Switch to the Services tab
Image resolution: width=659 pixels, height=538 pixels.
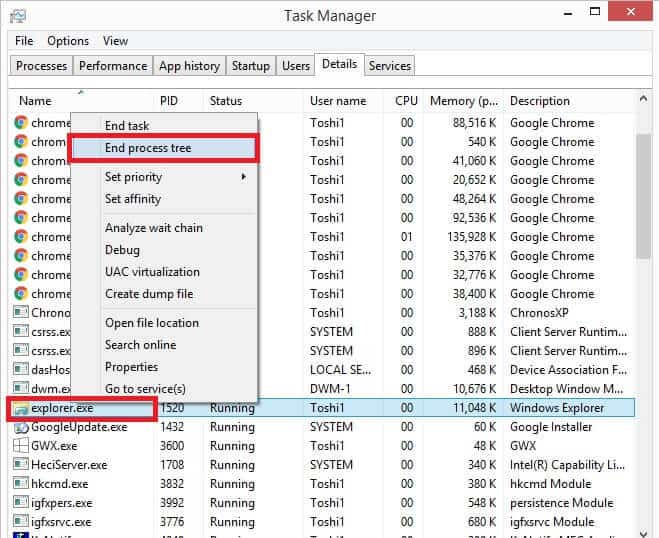[x=390, y=66]
